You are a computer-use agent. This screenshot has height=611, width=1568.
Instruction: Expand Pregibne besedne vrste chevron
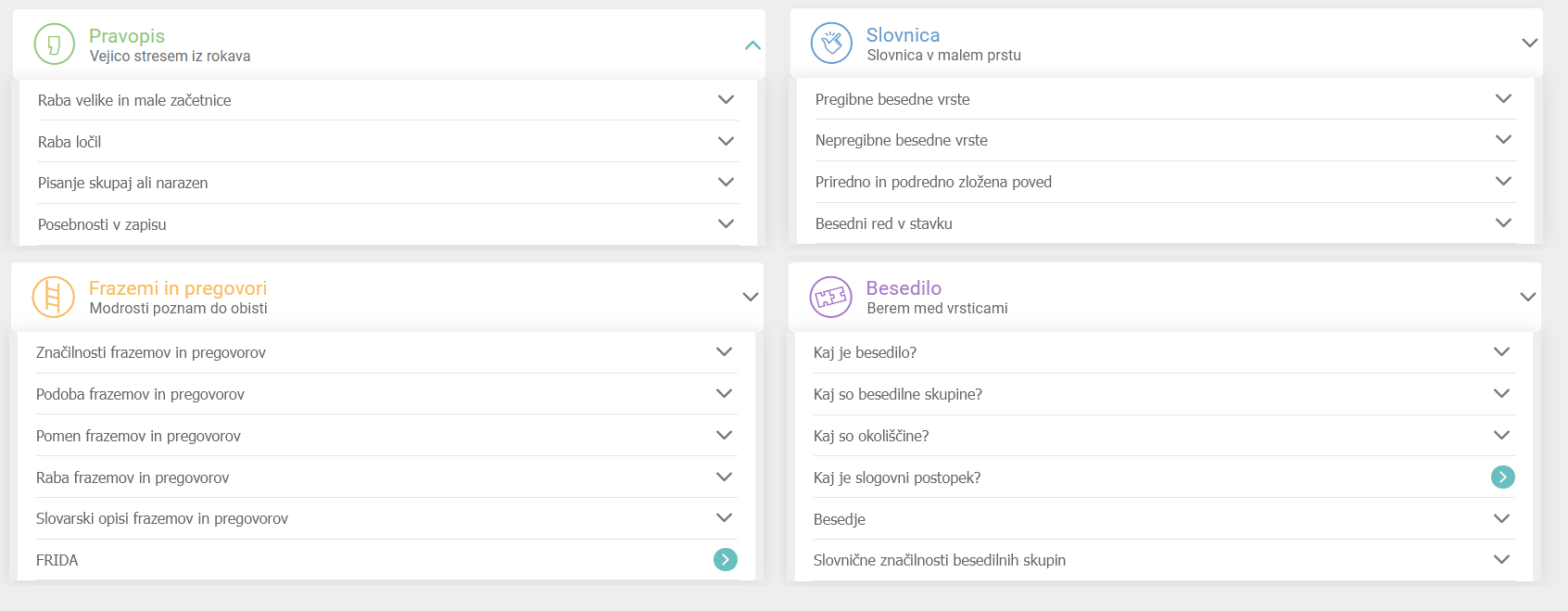click(1503, 99)
